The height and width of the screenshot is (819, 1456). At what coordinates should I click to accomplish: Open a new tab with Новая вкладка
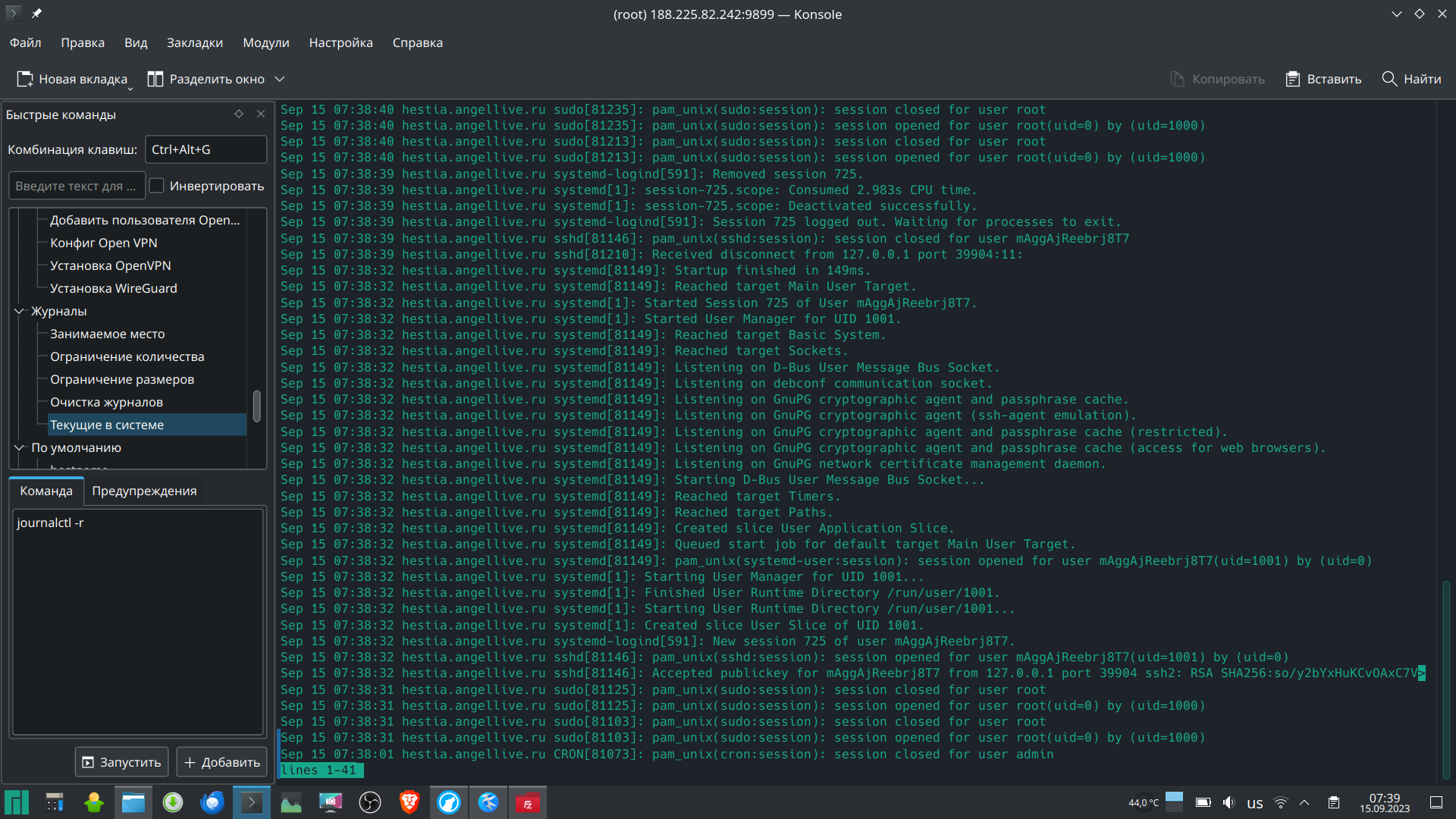71,79
